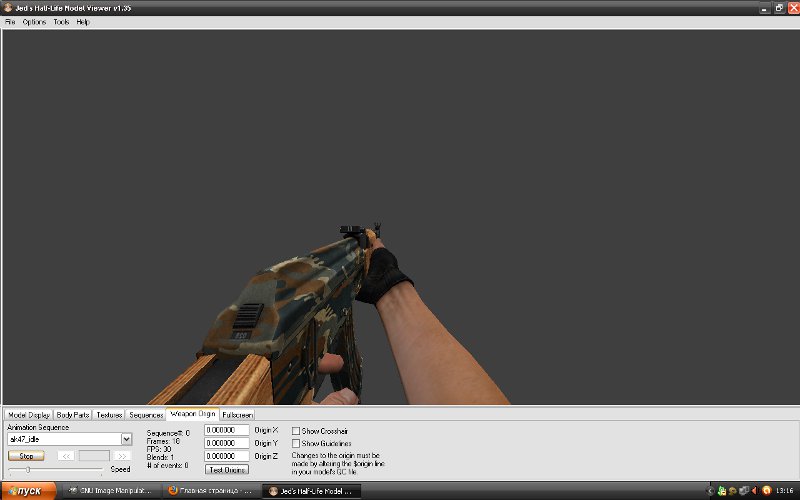Expand the Animation Sequence dropdown
The width and height of the screenshot is (800, 500).
(126, 439)
